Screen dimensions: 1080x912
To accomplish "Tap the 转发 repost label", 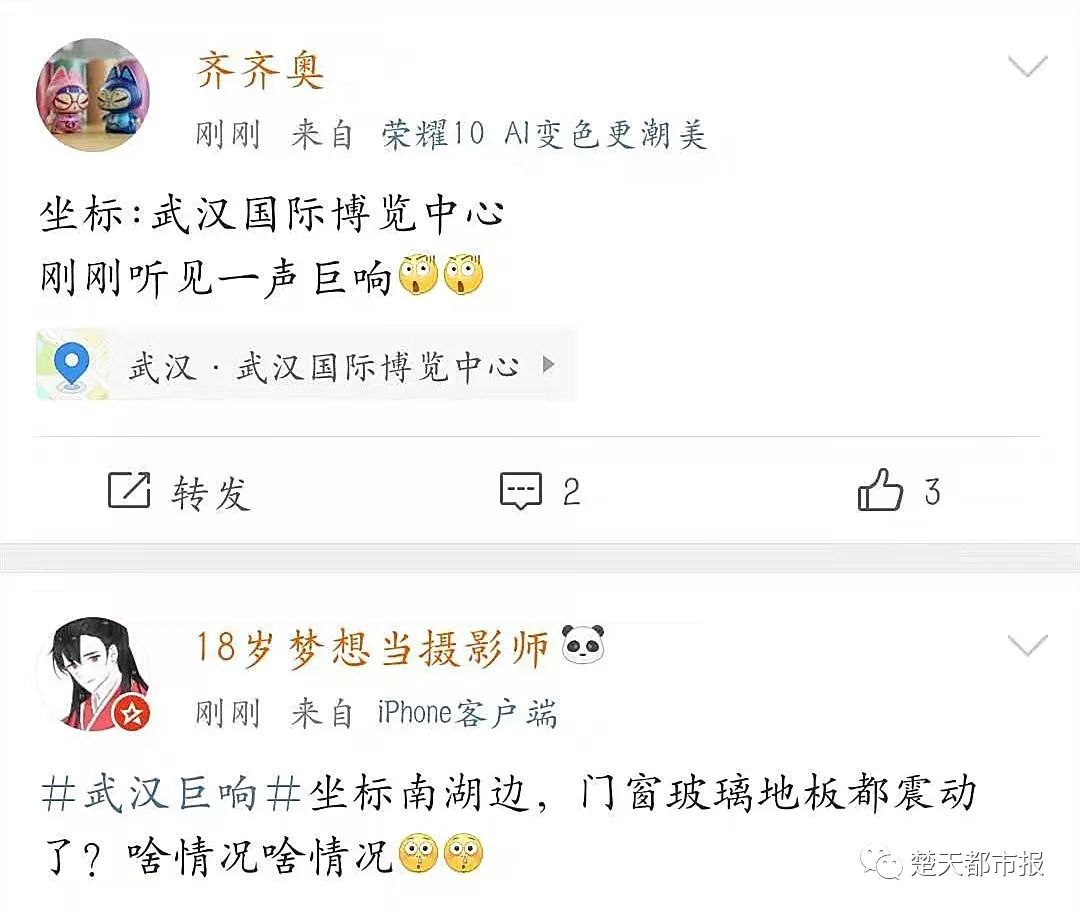I will coord(211,493).
